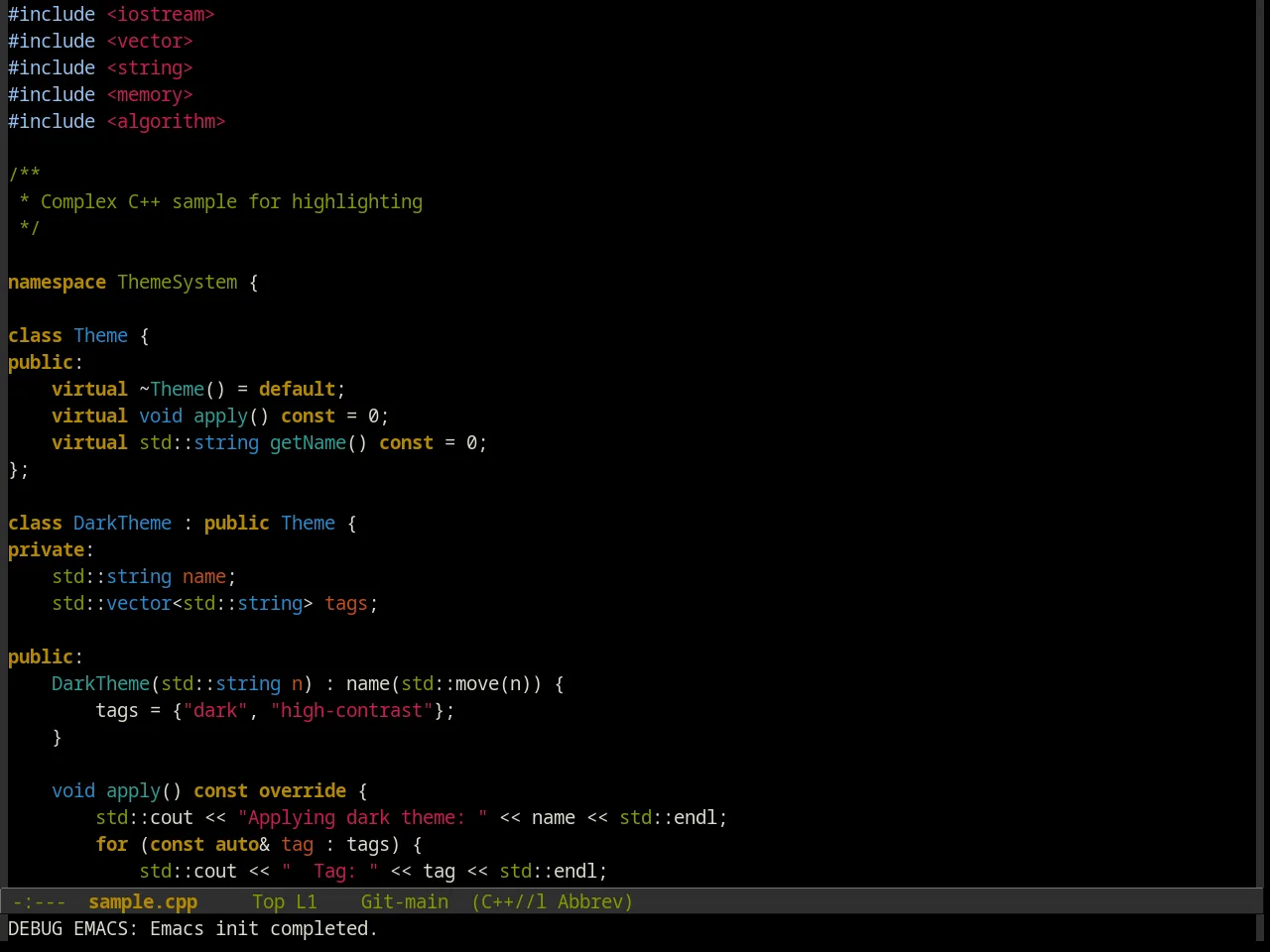Click the echo area message 'Emacs init completed.'
This screenshot has height=952, width=1270.
[264, 928]
